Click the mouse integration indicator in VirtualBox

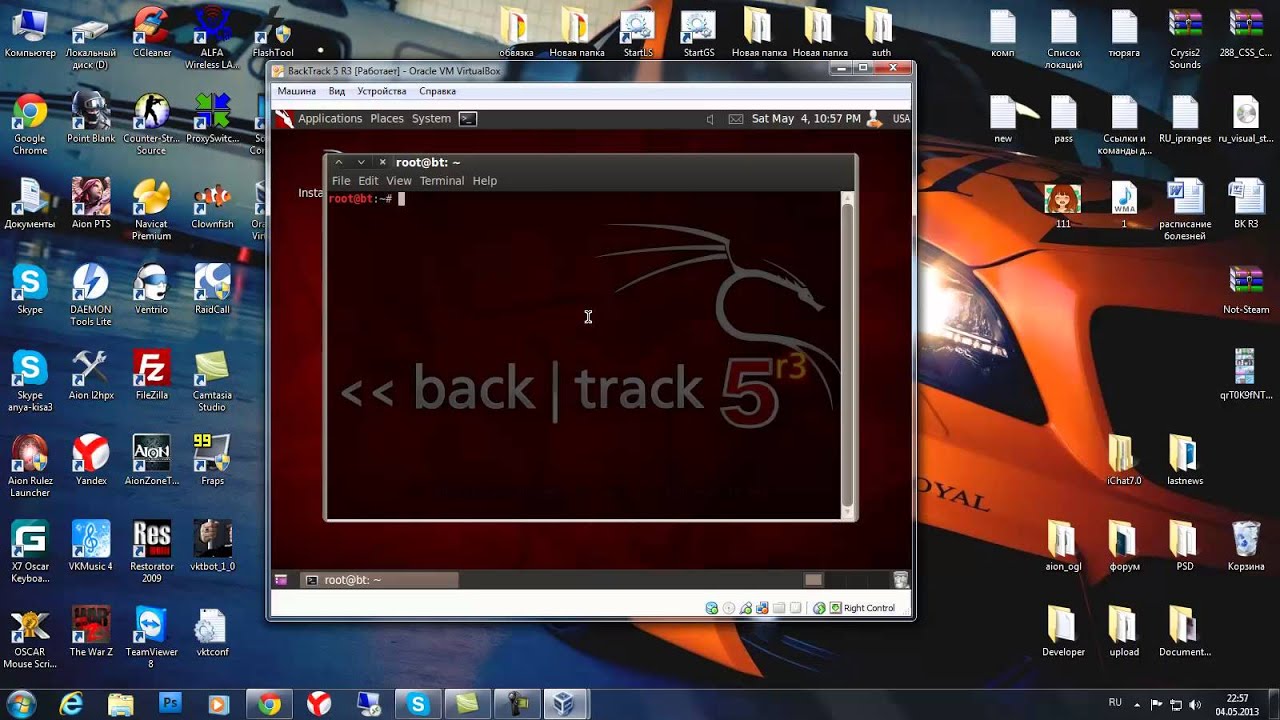[819, 608]
